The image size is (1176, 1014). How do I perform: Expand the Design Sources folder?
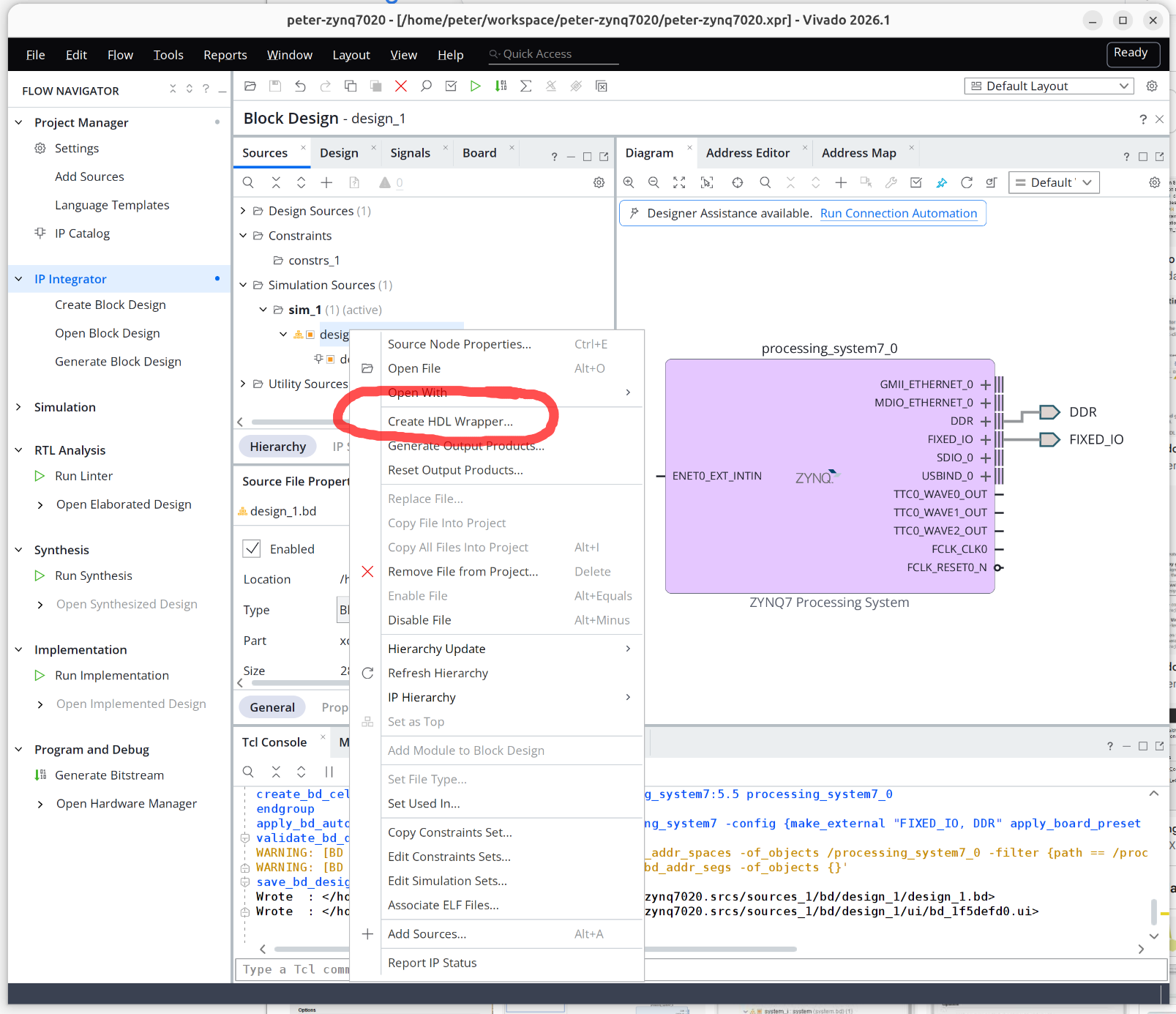243,211
